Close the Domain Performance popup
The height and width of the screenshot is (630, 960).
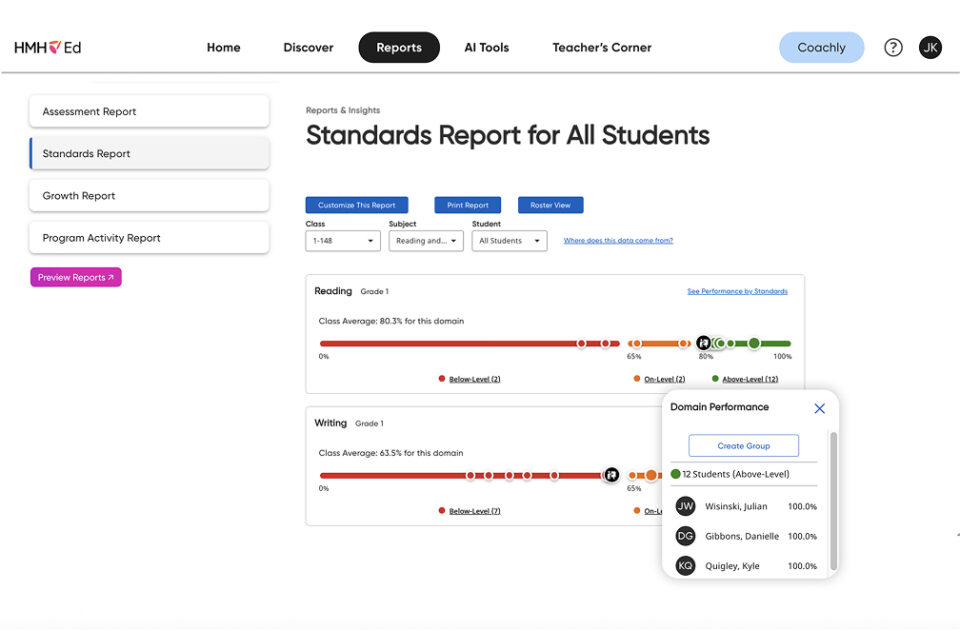point(819,408)
